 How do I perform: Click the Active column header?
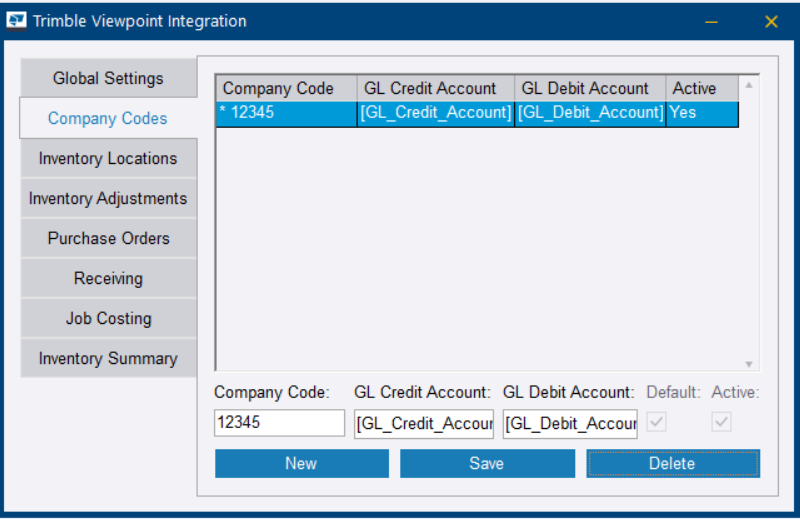pyautogui.click(x=702, y=88)
